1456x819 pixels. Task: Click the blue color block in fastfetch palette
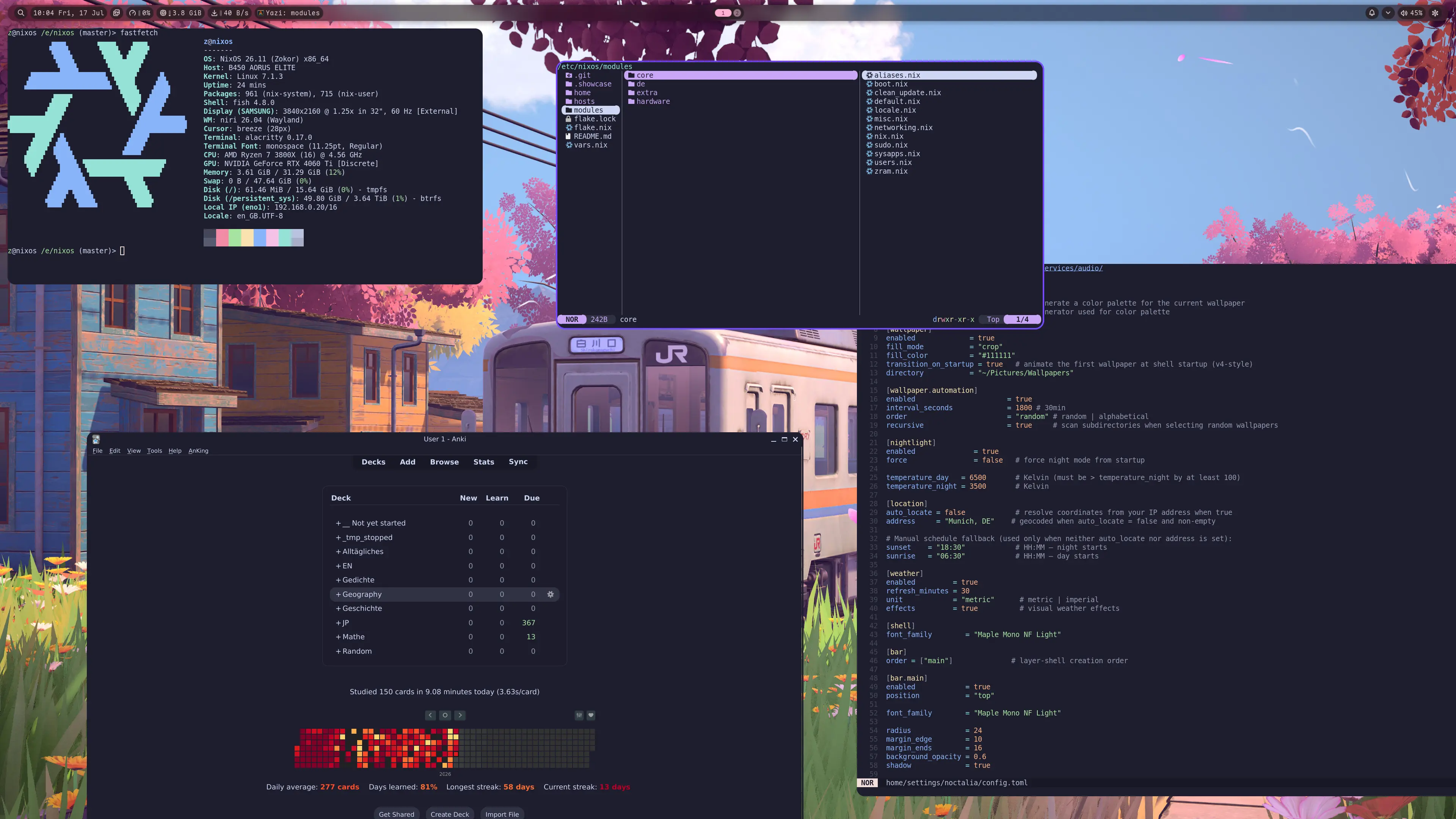pos(260,237)
